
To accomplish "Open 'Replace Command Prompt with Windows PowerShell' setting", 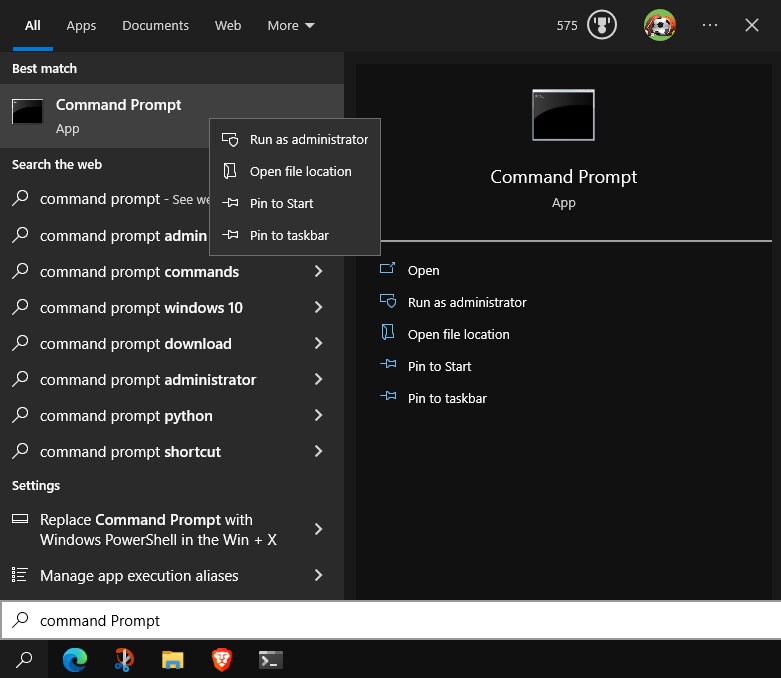I will pyautogui.click(x=172, y=529).
